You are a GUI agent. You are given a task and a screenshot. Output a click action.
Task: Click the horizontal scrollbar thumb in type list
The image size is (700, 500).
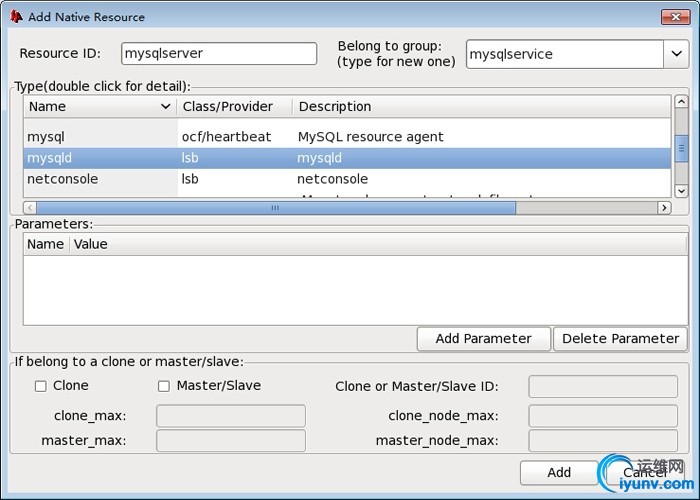tap(276, 208)
